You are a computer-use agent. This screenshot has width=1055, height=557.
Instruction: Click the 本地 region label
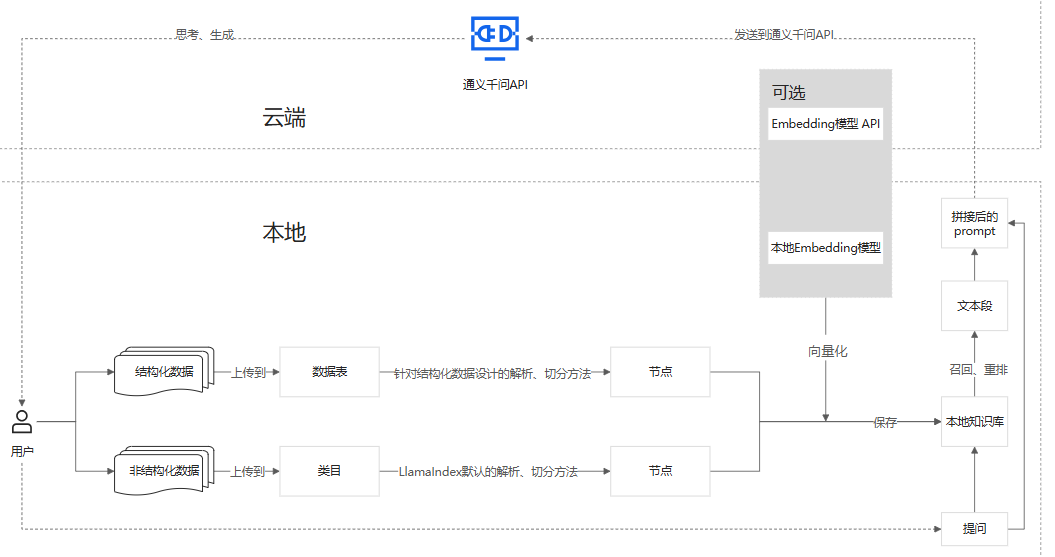[x=284, y=233]
